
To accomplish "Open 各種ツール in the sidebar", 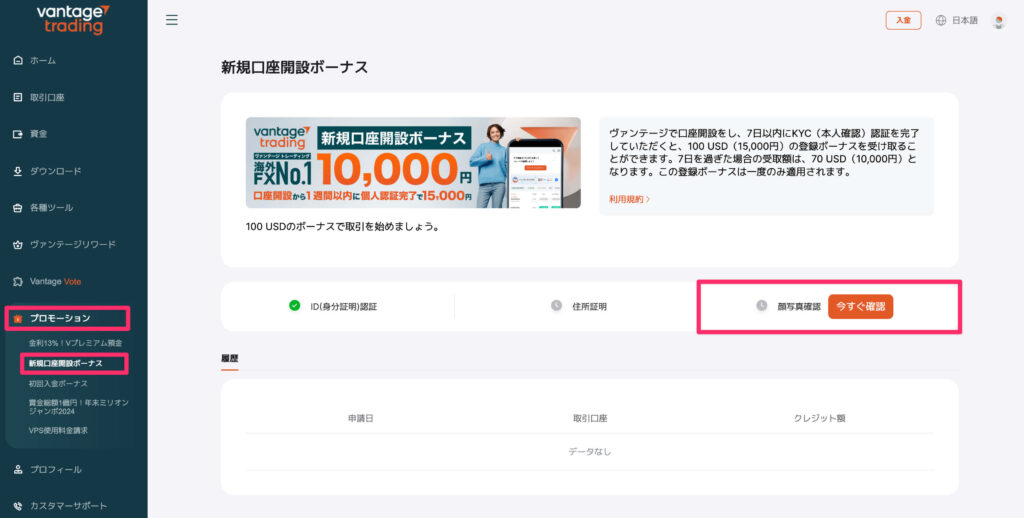I will tap(51, 208).
